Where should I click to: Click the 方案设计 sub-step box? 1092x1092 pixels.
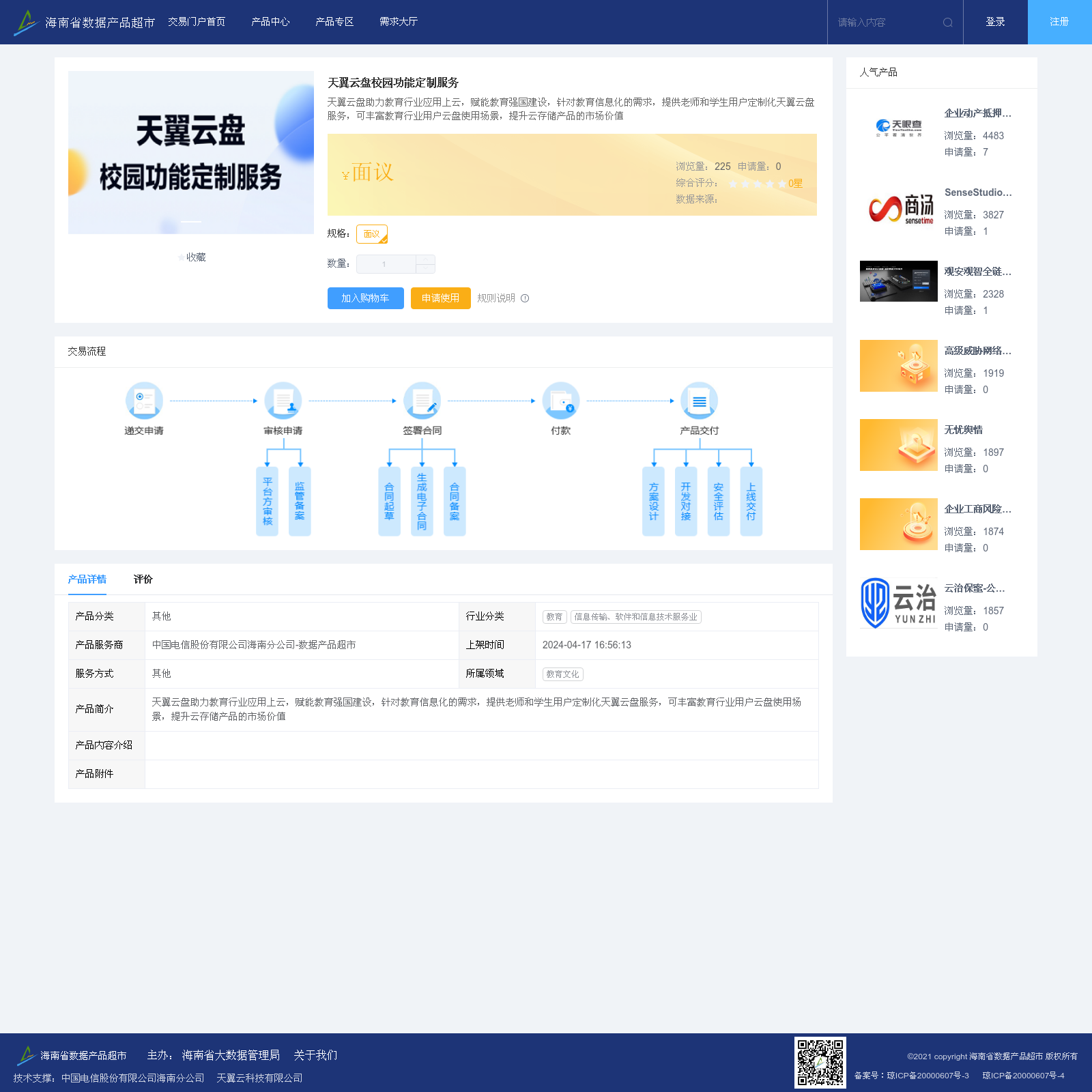(653, 502)
